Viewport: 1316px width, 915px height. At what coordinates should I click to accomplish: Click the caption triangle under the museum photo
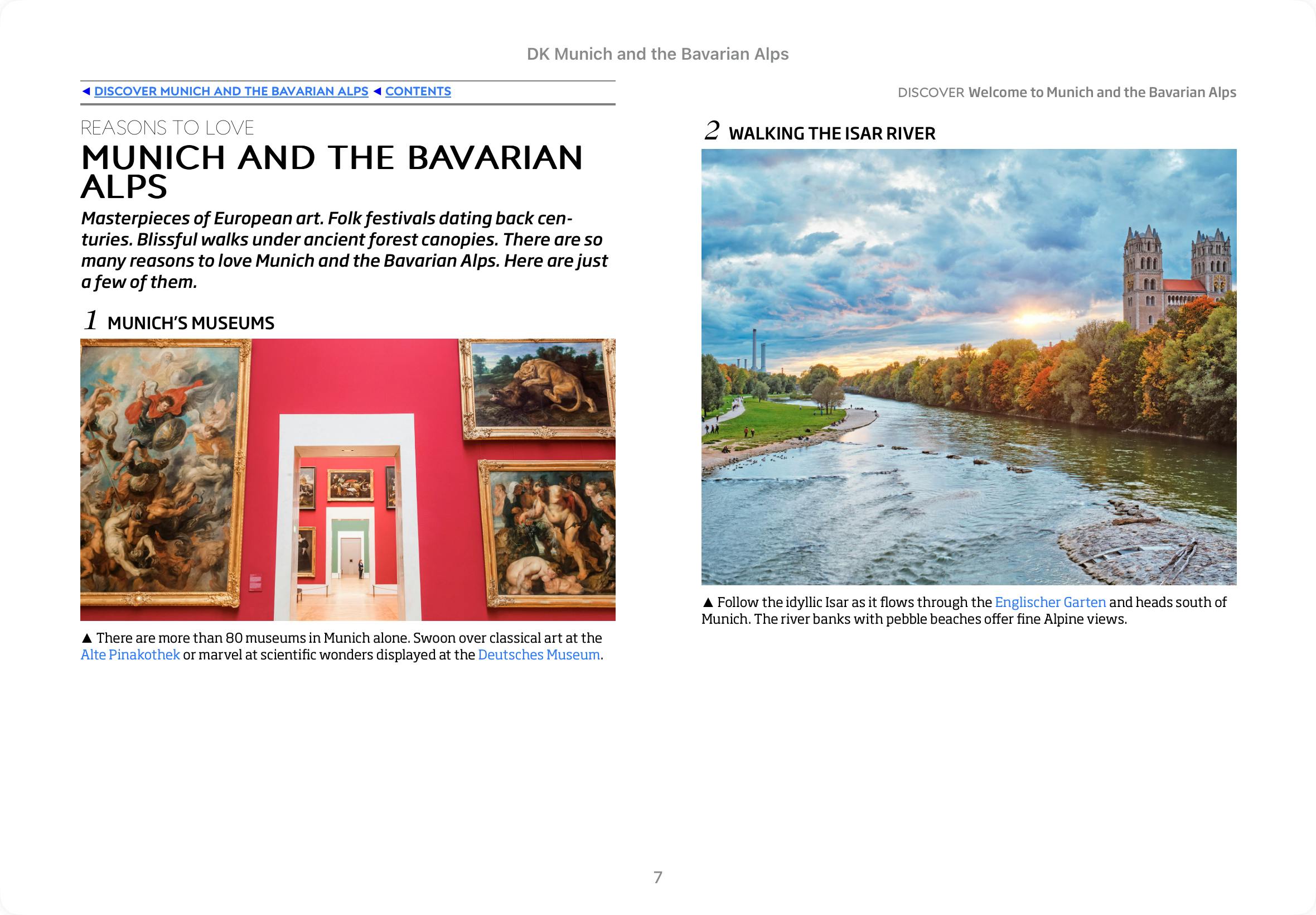point(86,638)
